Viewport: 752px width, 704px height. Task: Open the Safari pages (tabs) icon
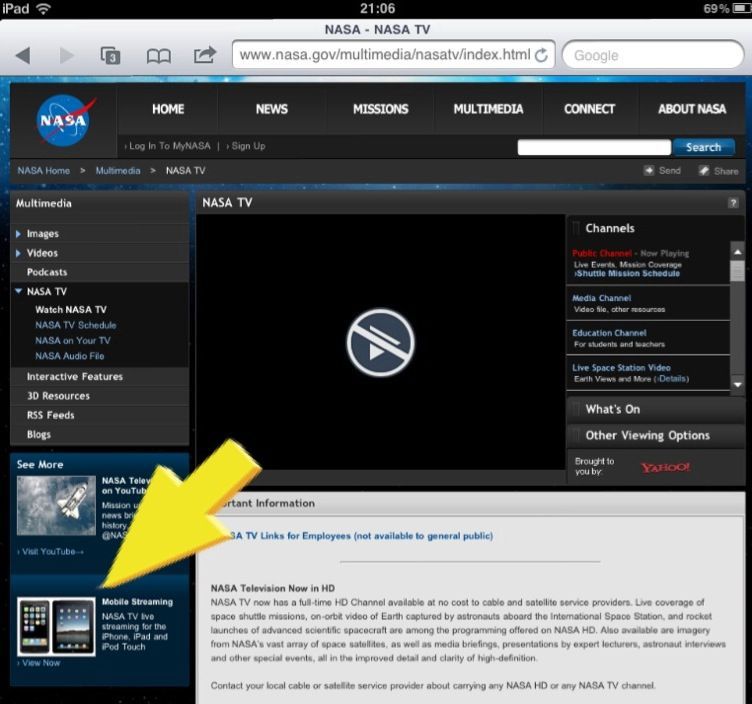[110, 56]
